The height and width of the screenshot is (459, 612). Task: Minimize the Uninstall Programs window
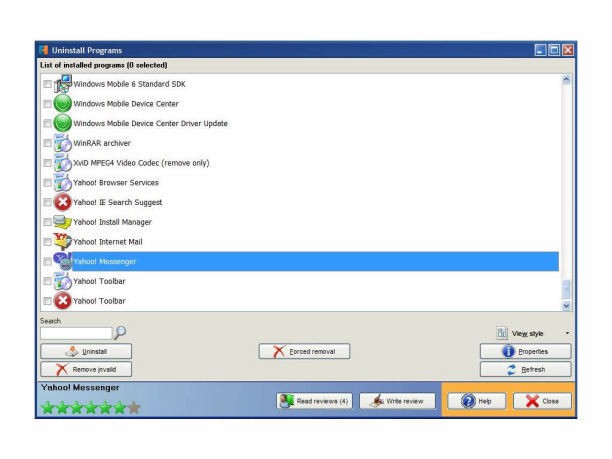[540, 50]
